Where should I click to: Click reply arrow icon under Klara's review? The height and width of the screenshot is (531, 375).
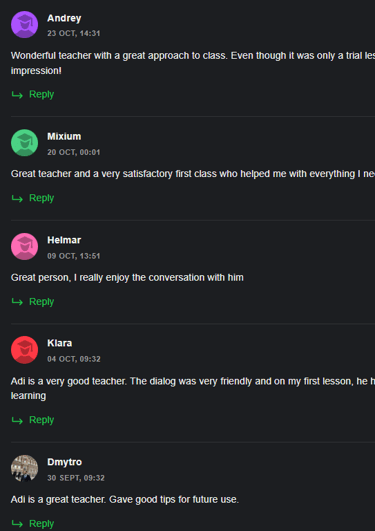click(17, 421)
